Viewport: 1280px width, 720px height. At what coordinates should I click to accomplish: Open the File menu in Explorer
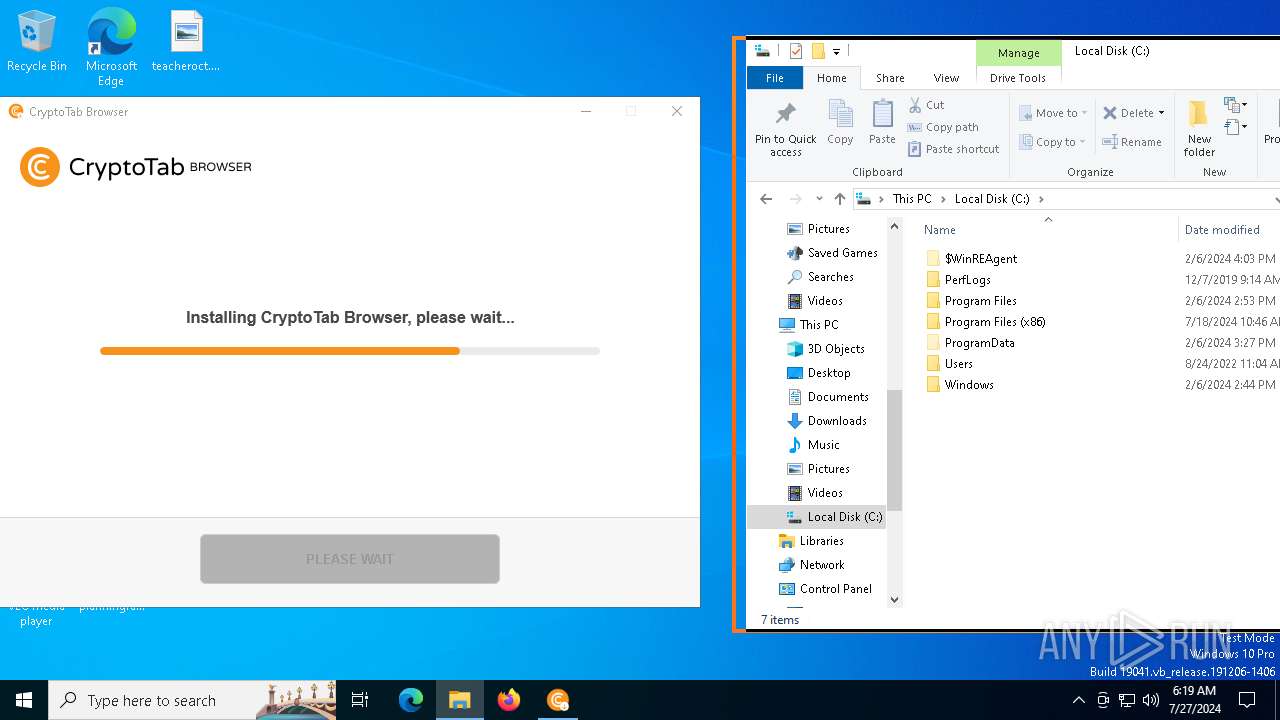(x=774, y=78)
